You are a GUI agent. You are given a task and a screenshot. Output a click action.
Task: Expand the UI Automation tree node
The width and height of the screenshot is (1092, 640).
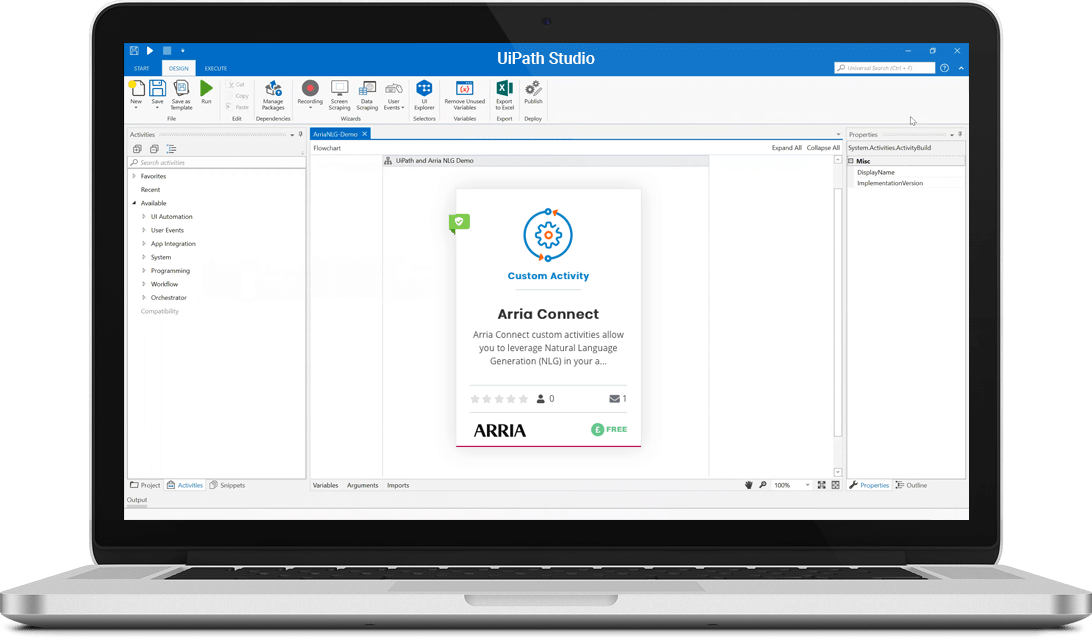144,217
